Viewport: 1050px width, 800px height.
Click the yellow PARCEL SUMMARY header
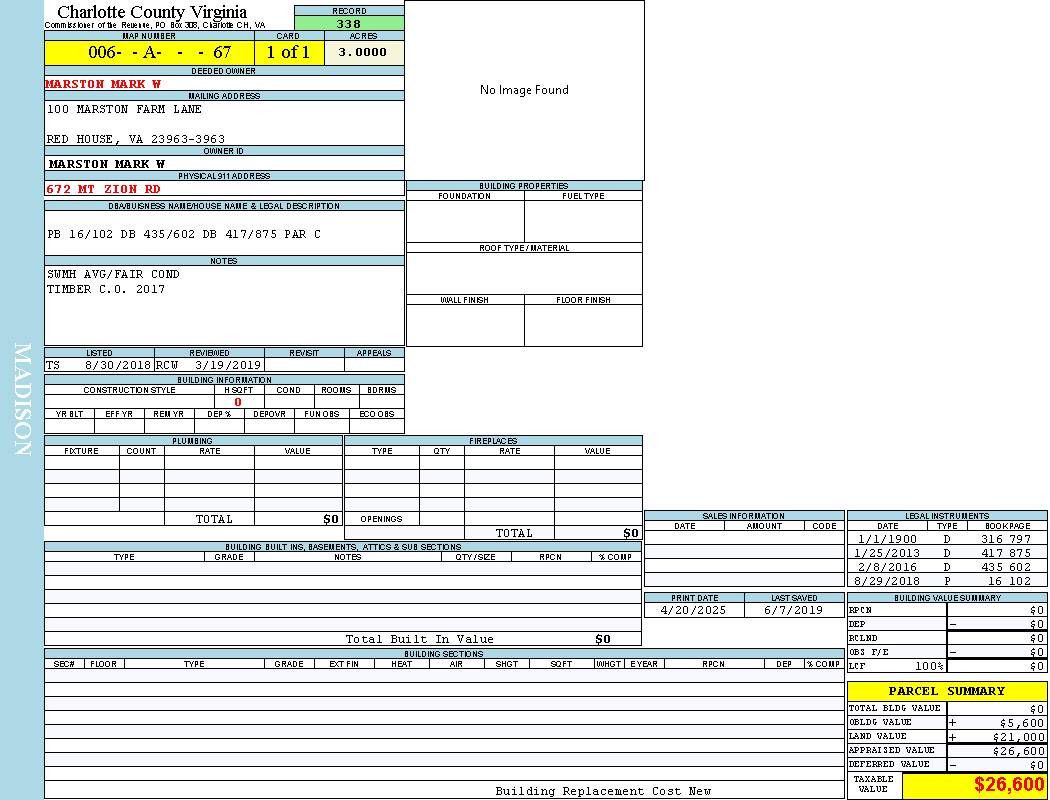[x=946, y=691]
